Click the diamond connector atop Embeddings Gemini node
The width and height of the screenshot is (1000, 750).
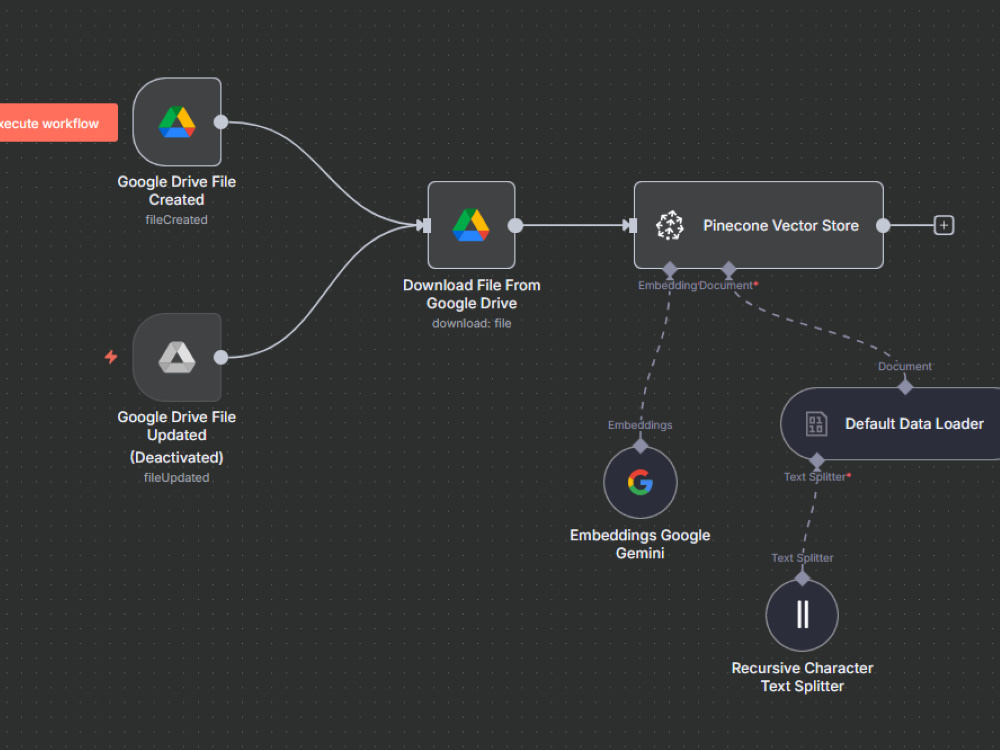click(640, 446)
